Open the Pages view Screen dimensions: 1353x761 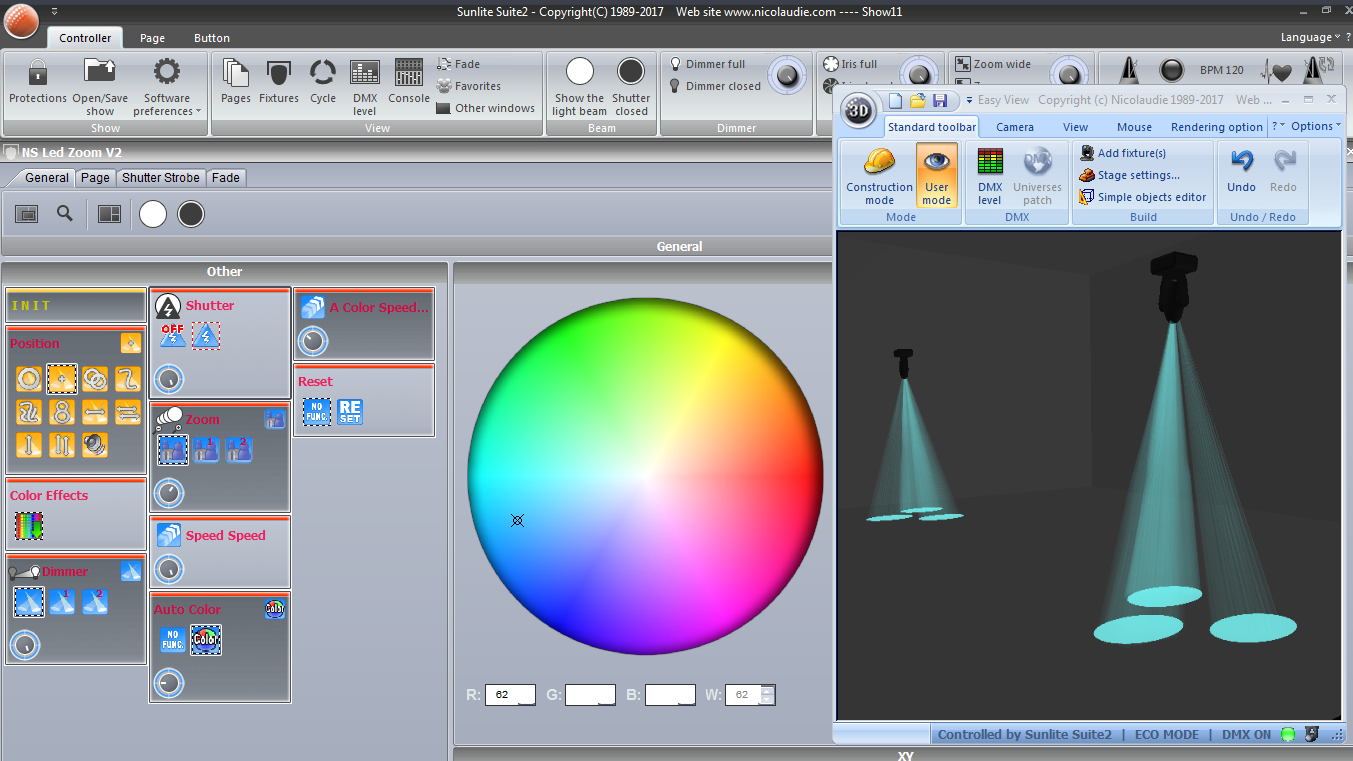(x=236, y=81)
